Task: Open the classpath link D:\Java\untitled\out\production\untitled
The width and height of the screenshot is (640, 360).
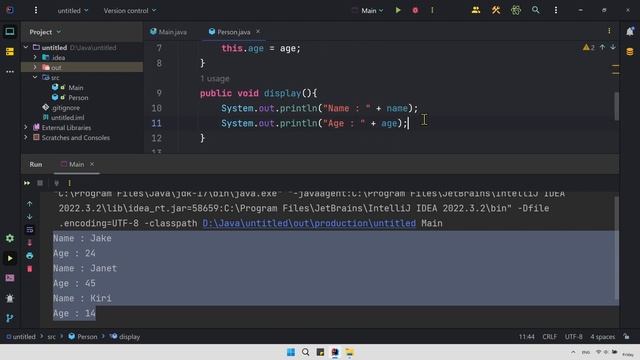Action: coord(309,223)
